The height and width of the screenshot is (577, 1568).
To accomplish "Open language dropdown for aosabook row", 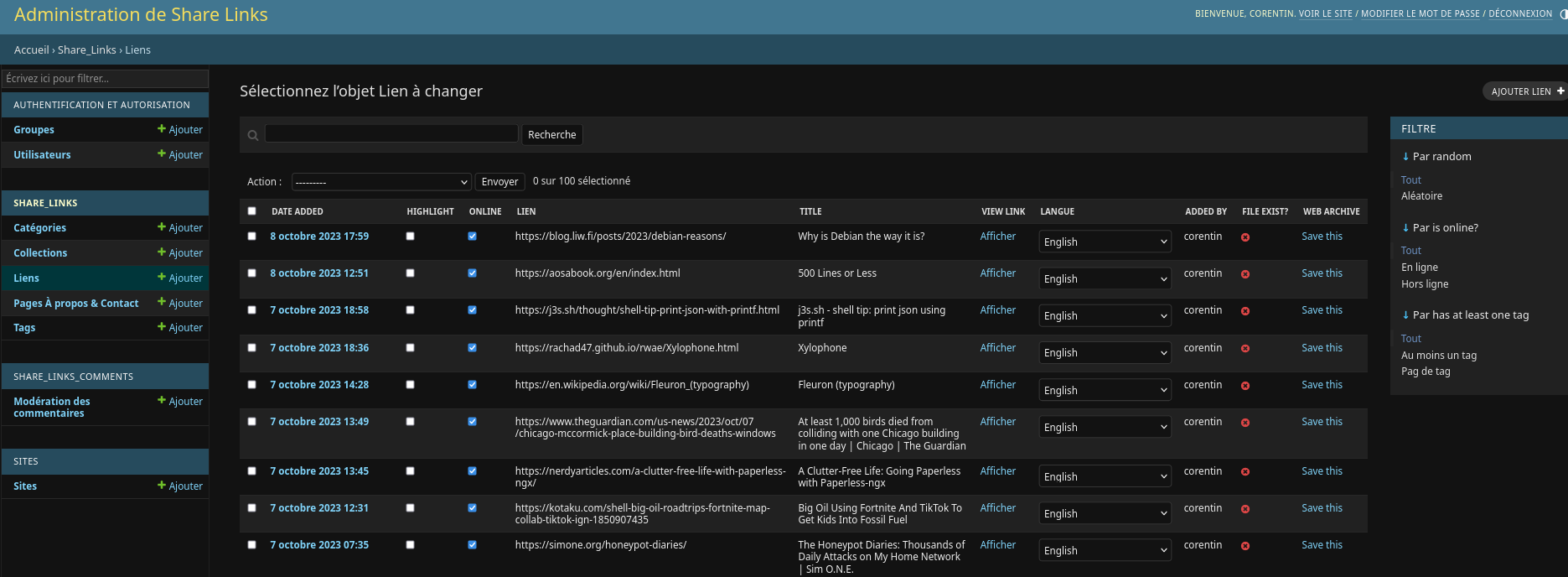I will [x=1105, y=278].
